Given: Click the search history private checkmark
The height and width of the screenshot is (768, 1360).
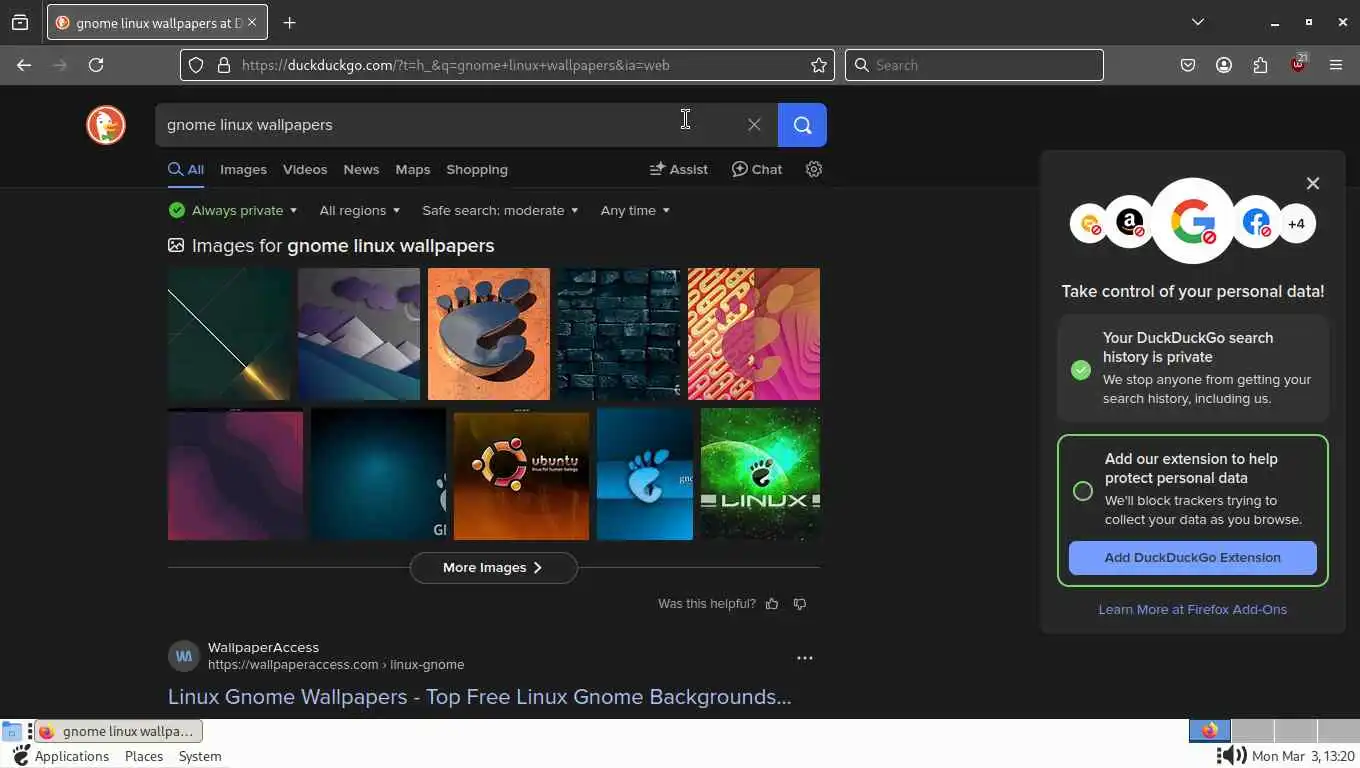Looking at the screenshot, I should click(x=1081, y=370).
